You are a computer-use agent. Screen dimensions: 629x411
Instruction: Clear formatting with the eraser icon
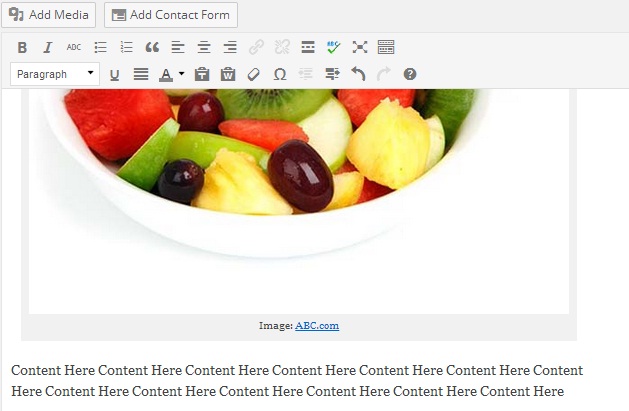pos(254,74)
